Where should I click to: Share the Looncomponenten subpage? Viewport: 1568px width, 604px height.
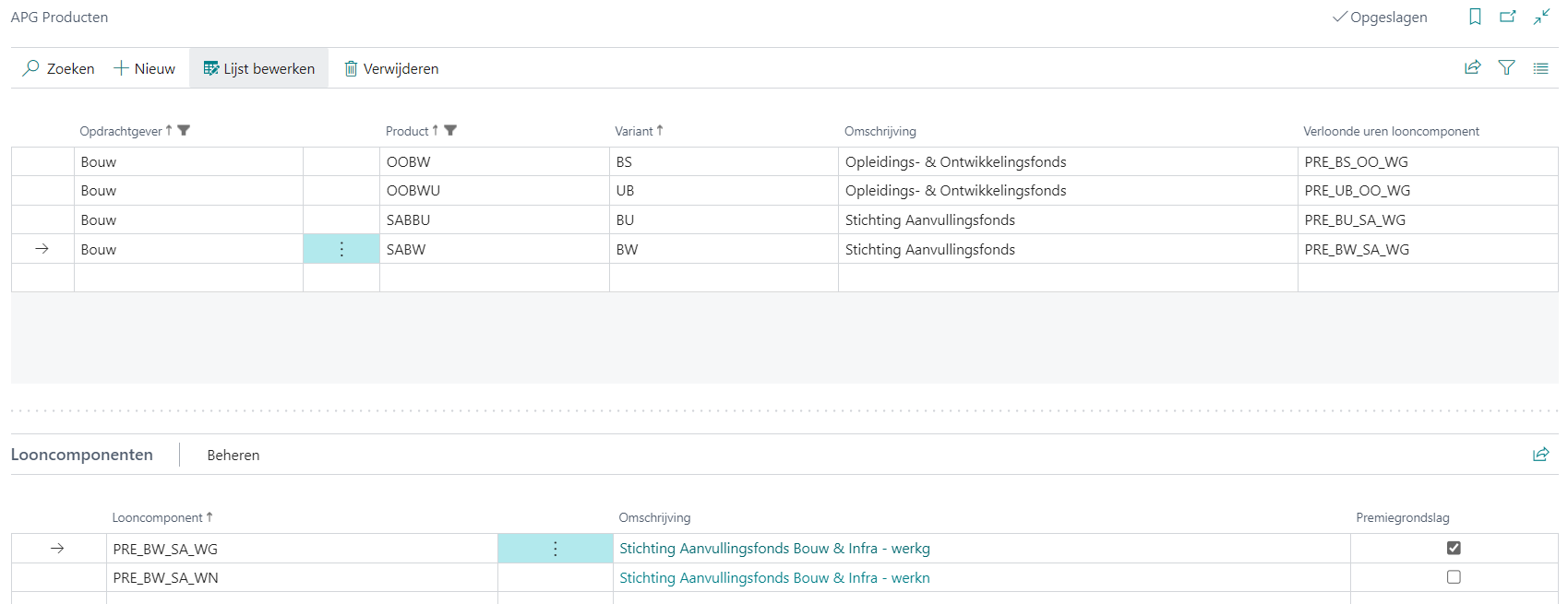click(1540, 455)
